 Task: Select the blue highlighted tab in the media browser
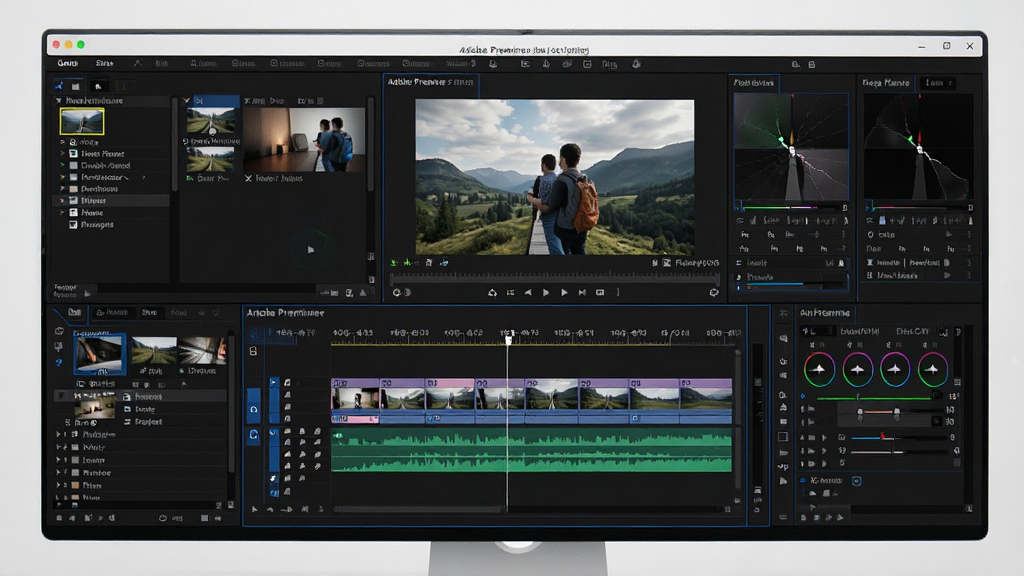click(x=216, y=101)
